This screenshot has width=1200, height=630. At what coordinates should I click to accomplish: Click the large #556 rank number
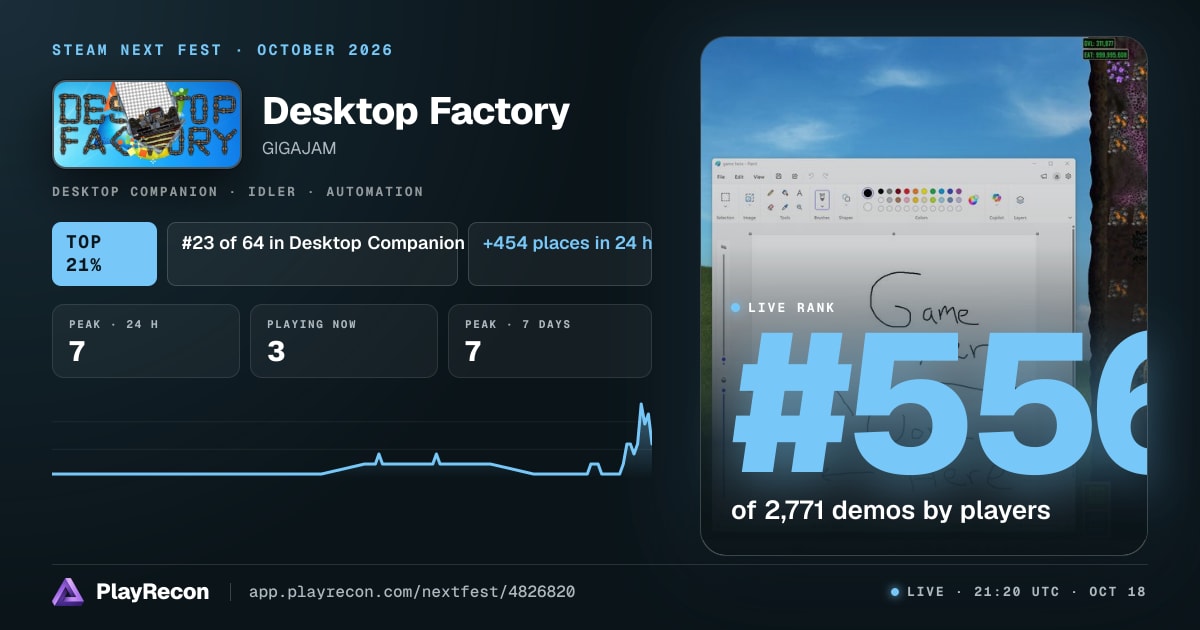(938, 406)
